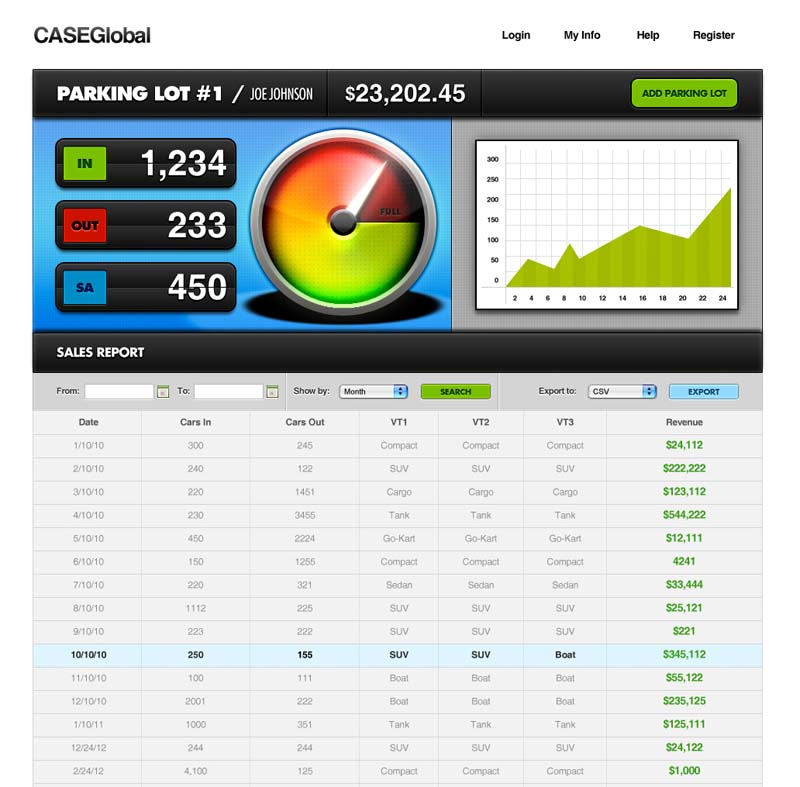Click the Revenue column header

click(x=684, y=422)
